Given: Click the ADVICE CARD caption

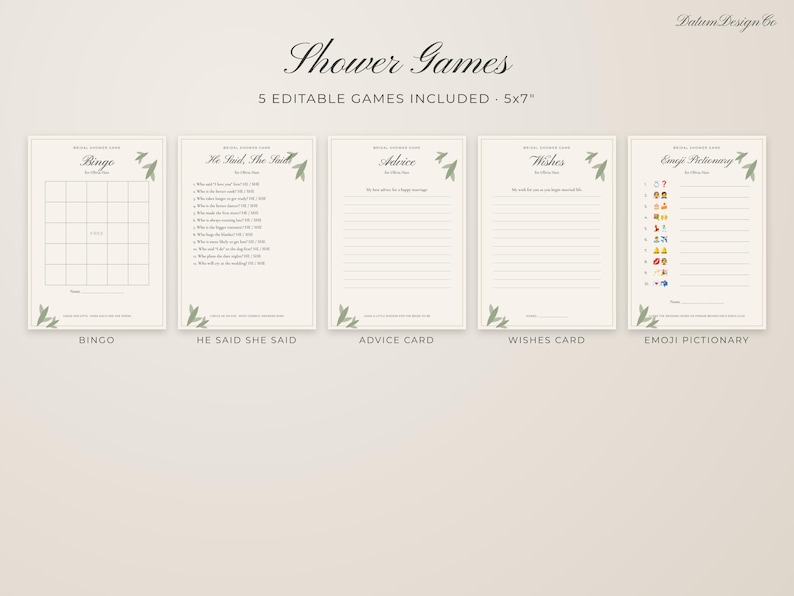Looking at the screenshot, I should click(396, 340).
